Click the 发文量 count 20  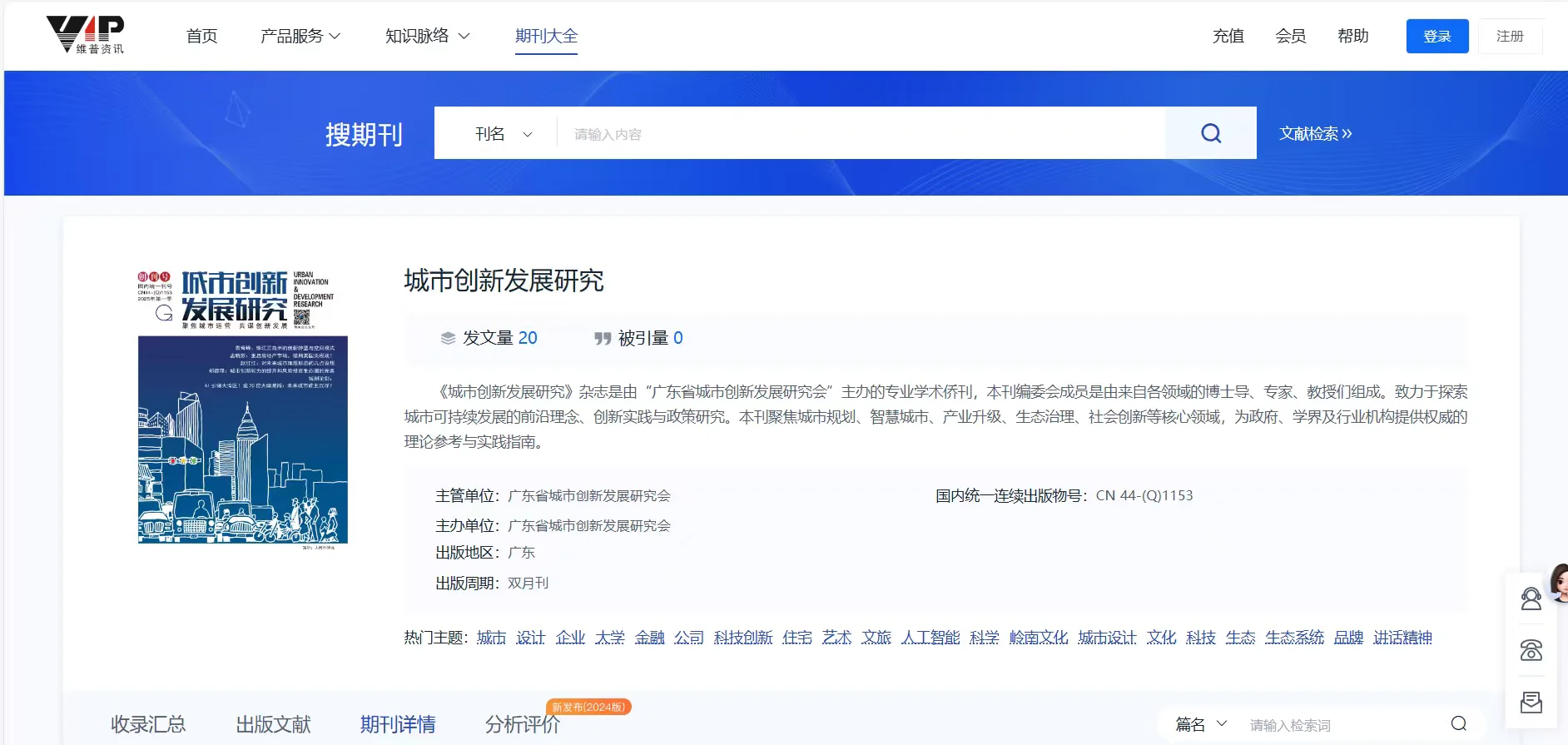pyautogui.click(x=528, y=338)
